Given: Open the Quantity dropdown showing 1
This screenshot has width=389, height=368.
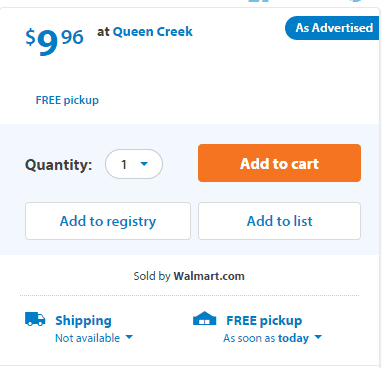Looking at the screenshot, I should [x=134, y=164].
